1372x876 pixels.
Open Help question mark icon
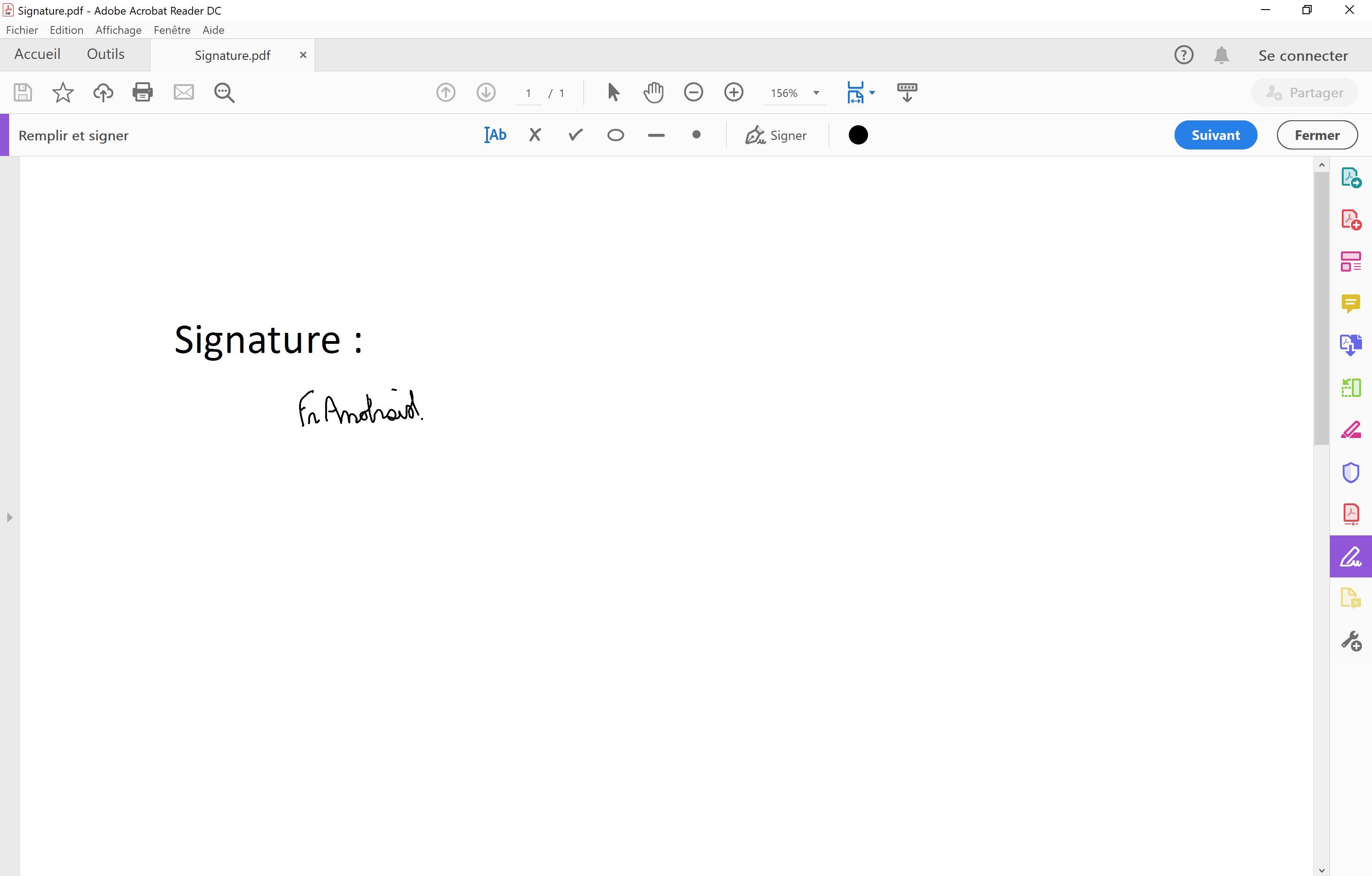(x=1184, y=55)
